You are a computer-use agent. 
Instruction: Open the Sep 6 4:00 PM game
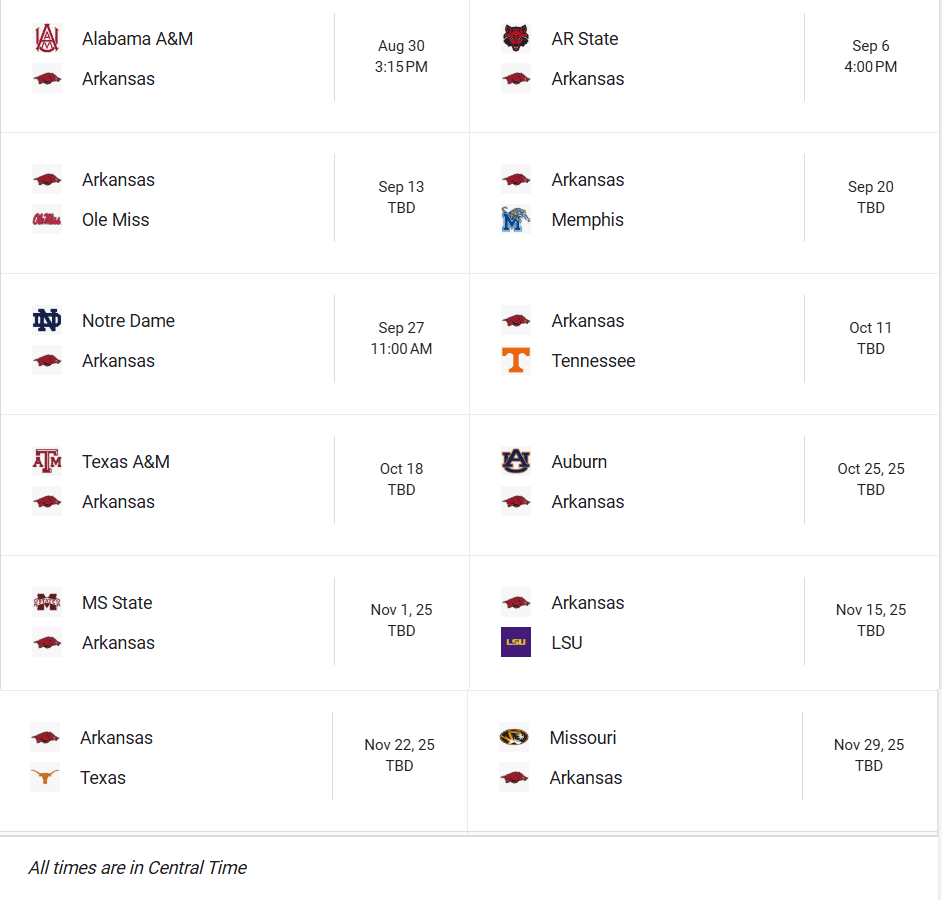tap(870, 57)
